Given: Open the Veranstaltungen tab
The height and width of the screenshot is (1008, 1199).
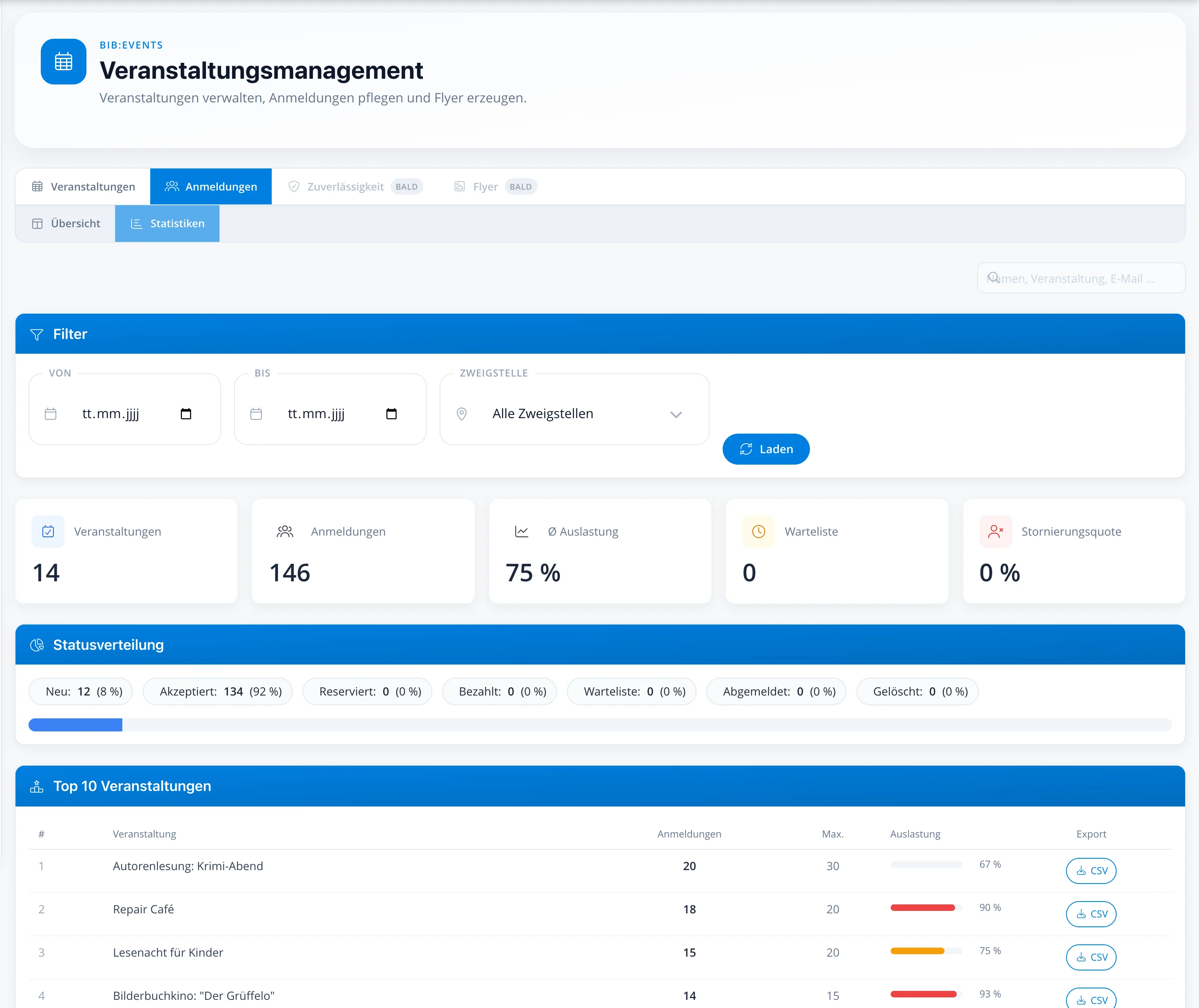Looking at the screenshot, I should (83, 186).
